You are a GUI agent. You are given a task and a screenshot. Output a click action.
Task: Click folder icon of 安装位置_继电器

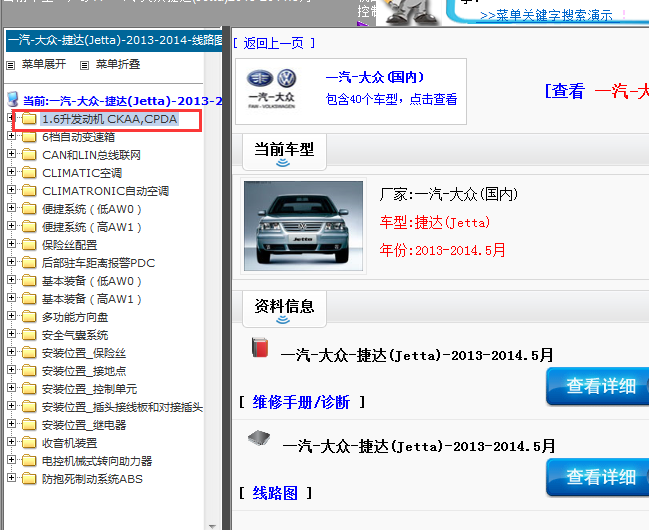29,425
